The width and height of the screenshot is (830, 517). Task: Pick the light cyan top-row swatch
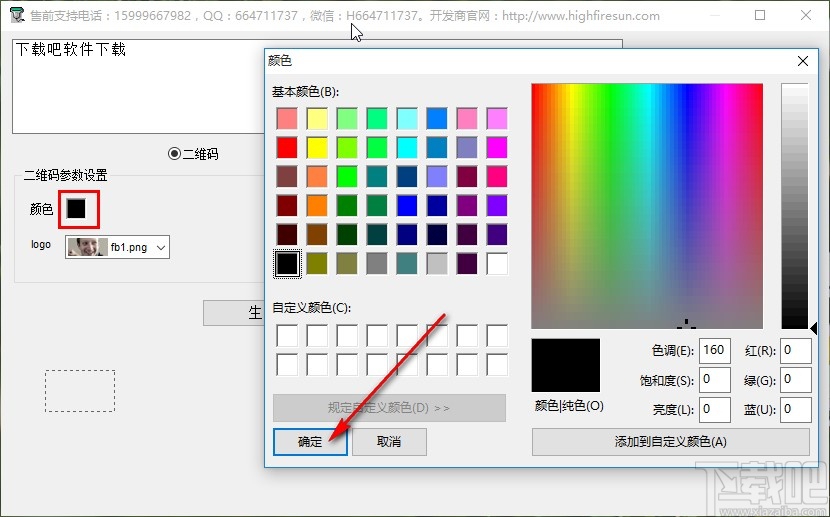point(407,119)
